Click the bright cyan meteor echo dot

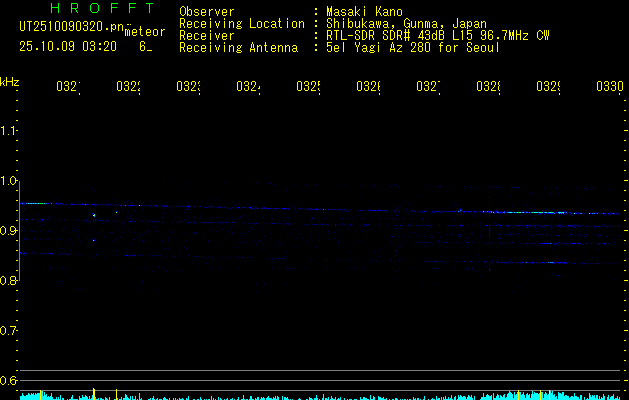94,215
